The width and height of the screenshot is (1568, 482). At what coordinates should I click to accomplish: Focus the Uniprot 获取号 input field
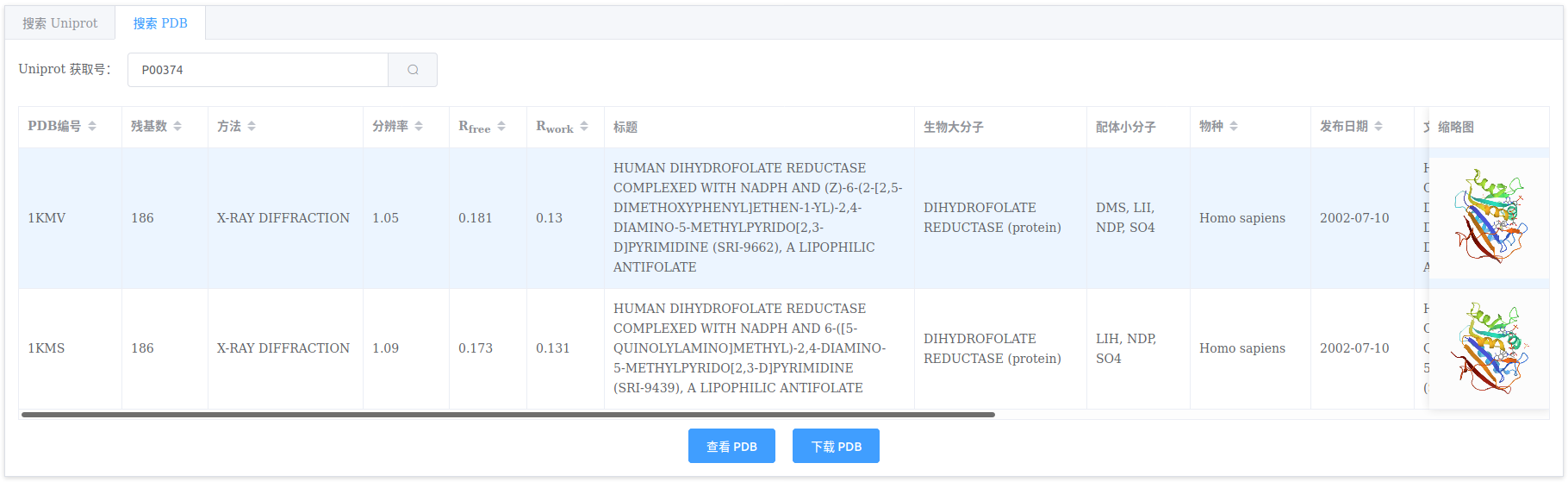[x=258, y=70]
